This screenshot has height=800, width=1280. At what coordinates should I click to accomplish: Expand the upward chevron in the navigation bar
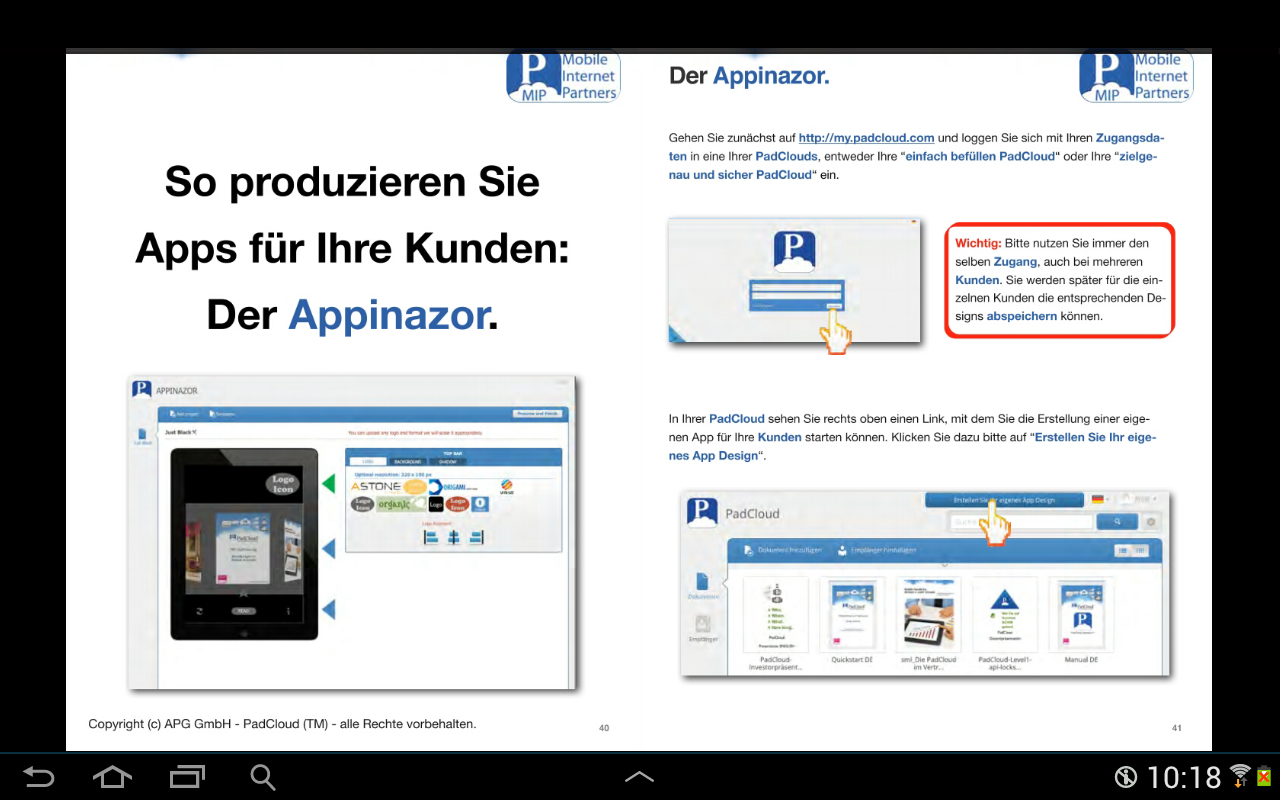tap(639, 776)
